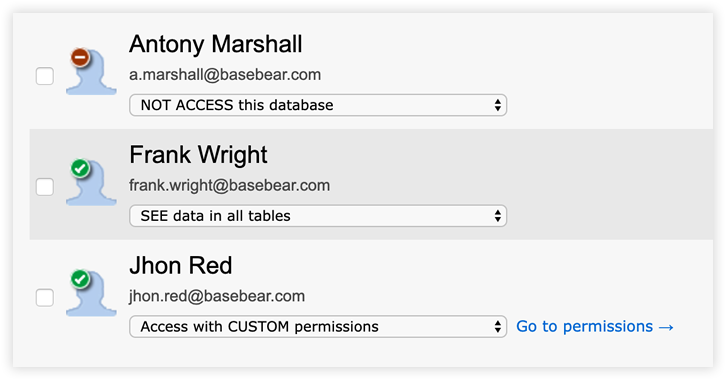The image size is (726, 380).
Task: Click Jhon Red's avatar icon
Action: coord(91,293)
